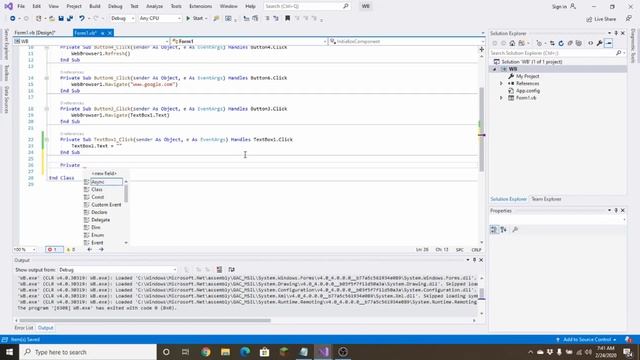The width and height of the screenshot is (640, 360).
Task: Click the errors count indicator below editor
Action: pyautogui.click(x=53, y=249)
